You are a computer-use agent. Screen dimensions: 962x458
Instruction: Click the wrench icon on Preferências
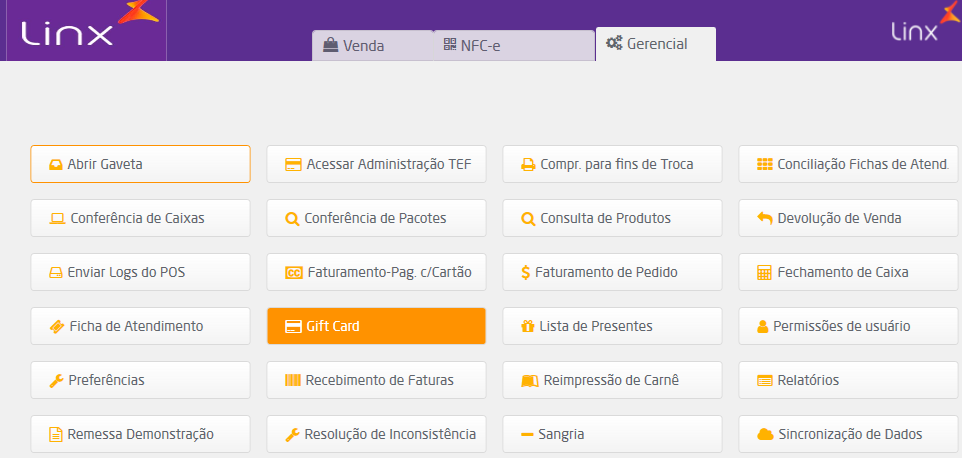pos(56,380)
